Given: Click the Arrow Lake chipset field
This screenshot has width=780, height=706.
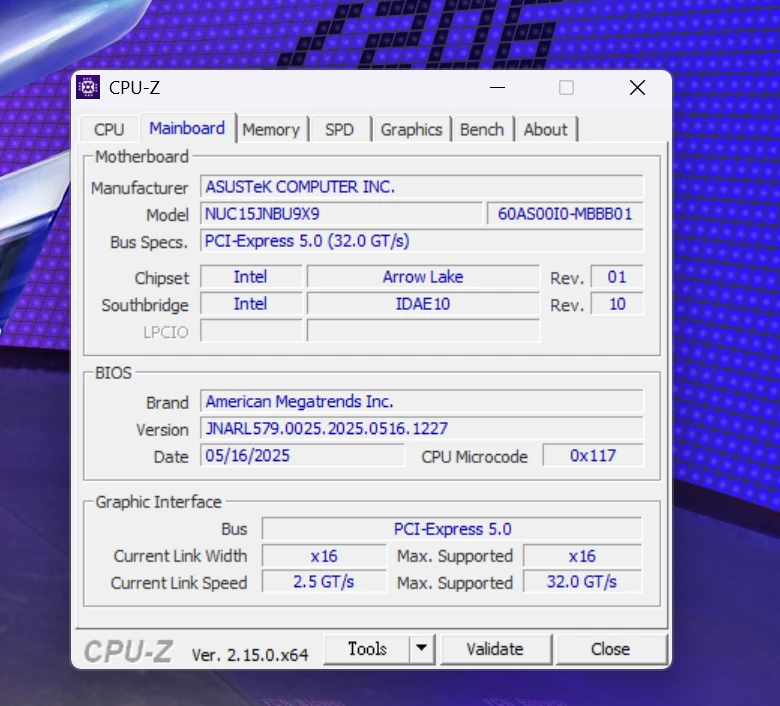Looking at the screenshot, I should tap(423, 277).
